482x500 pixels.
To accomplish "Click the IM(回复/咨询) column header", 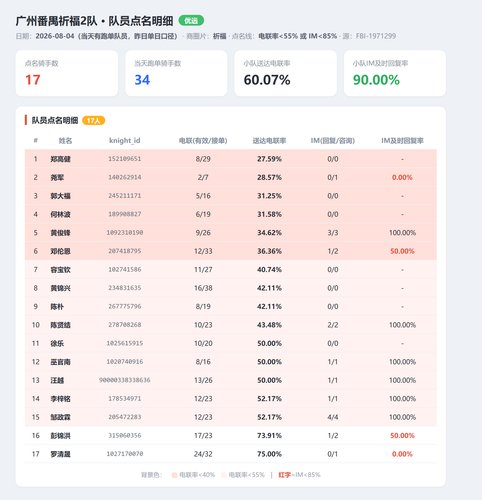I will tap(333, 141).
